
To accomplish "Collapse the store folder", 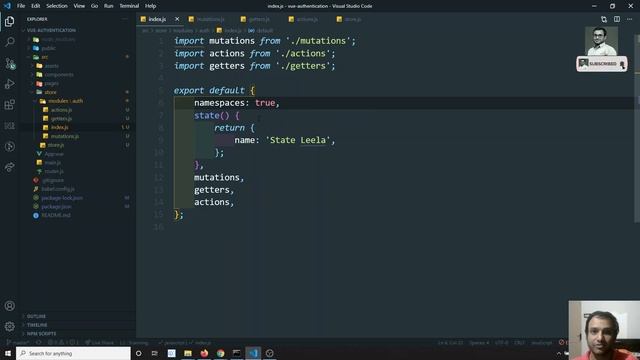I will coord(50,92).
